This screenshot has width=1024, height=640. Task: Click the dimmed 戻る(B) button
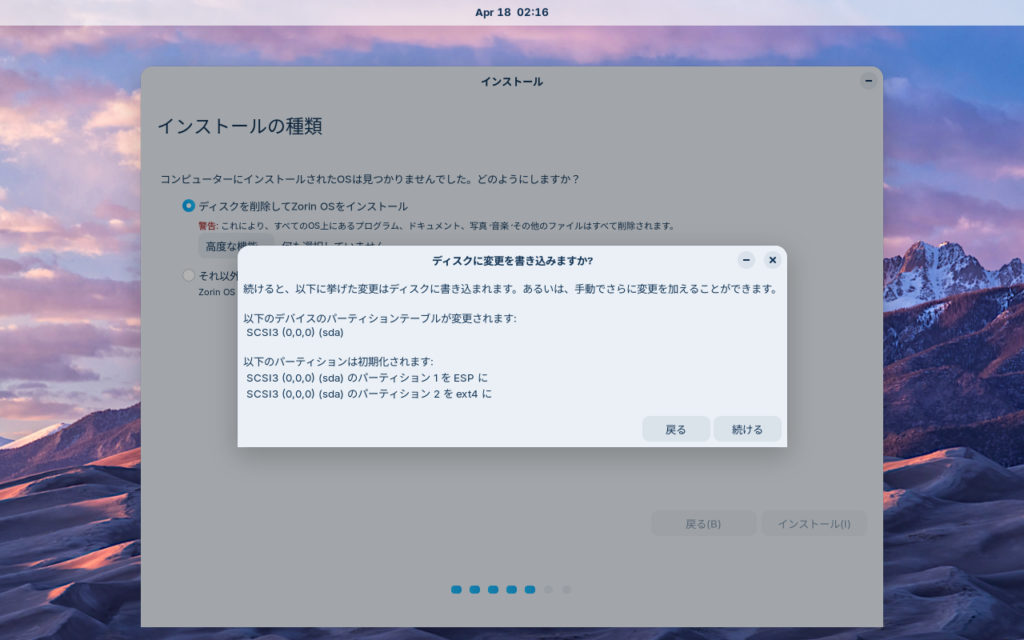tap(703, 524)
